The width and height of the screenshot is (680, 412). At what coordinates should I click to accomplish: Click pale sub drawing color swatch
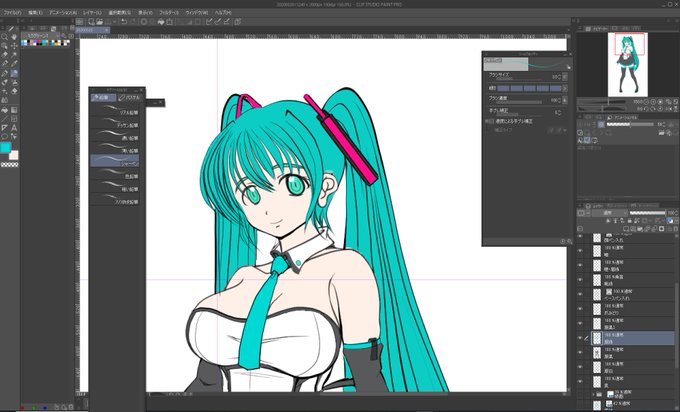(x=14, y=155)
